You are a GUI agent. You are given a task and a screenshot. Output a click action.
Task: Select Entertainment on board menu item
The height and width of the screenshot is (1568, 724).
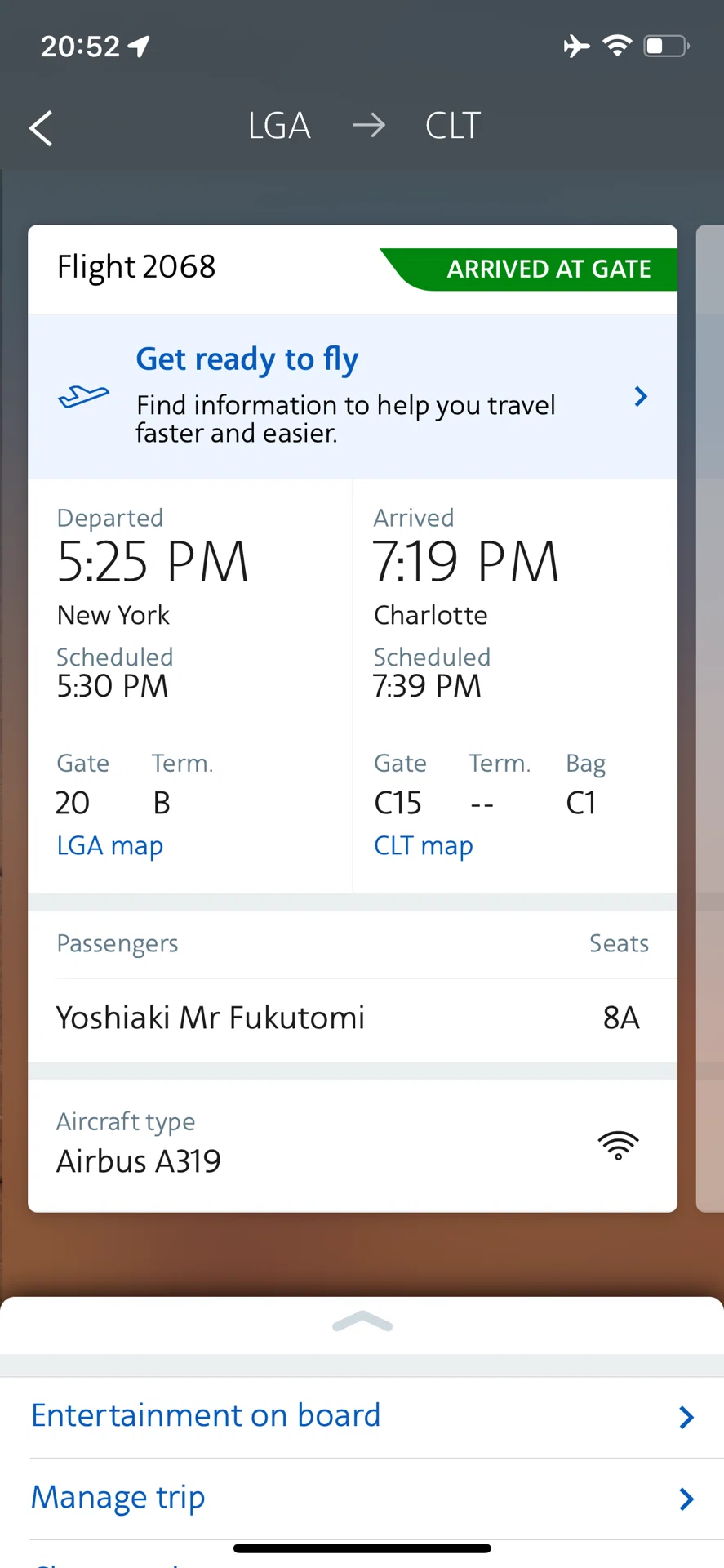pos(362,1417)
